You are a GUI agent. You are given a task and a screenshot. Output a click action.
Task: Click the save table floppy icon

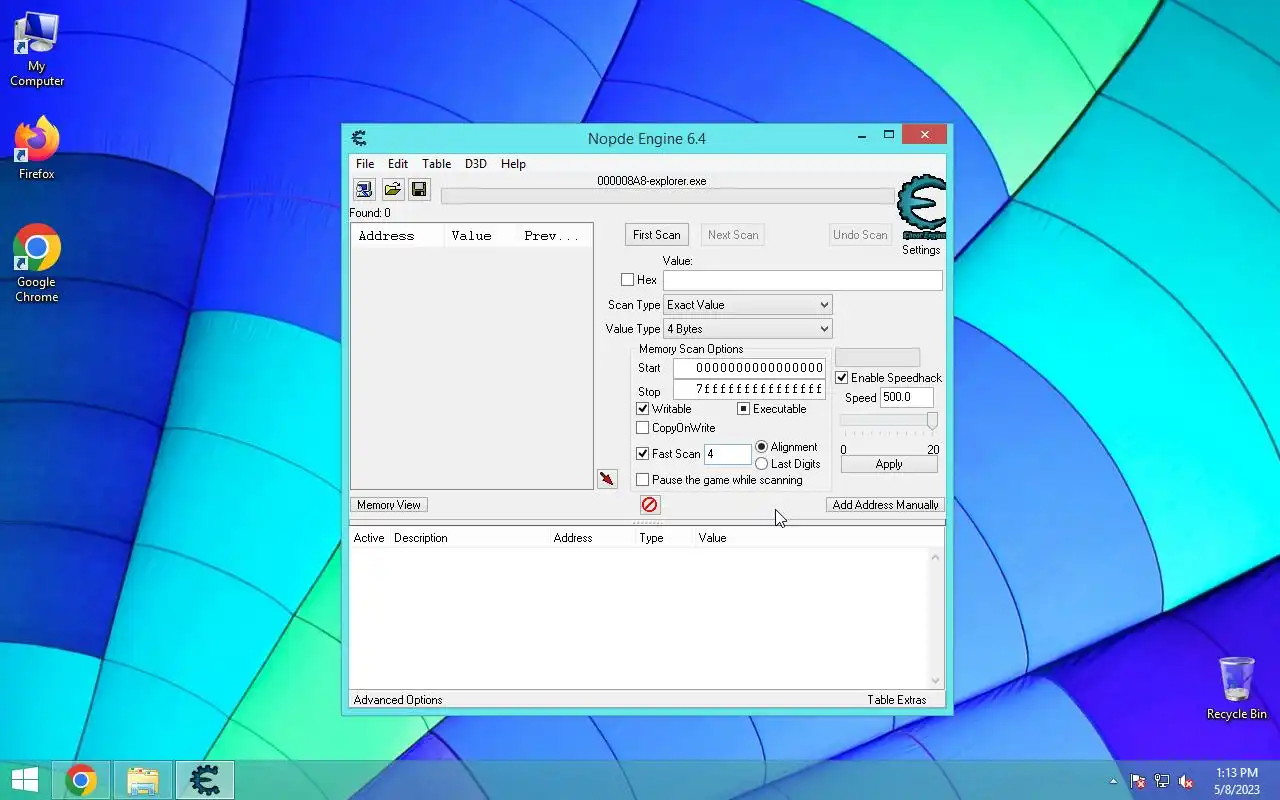coord(419,190)
